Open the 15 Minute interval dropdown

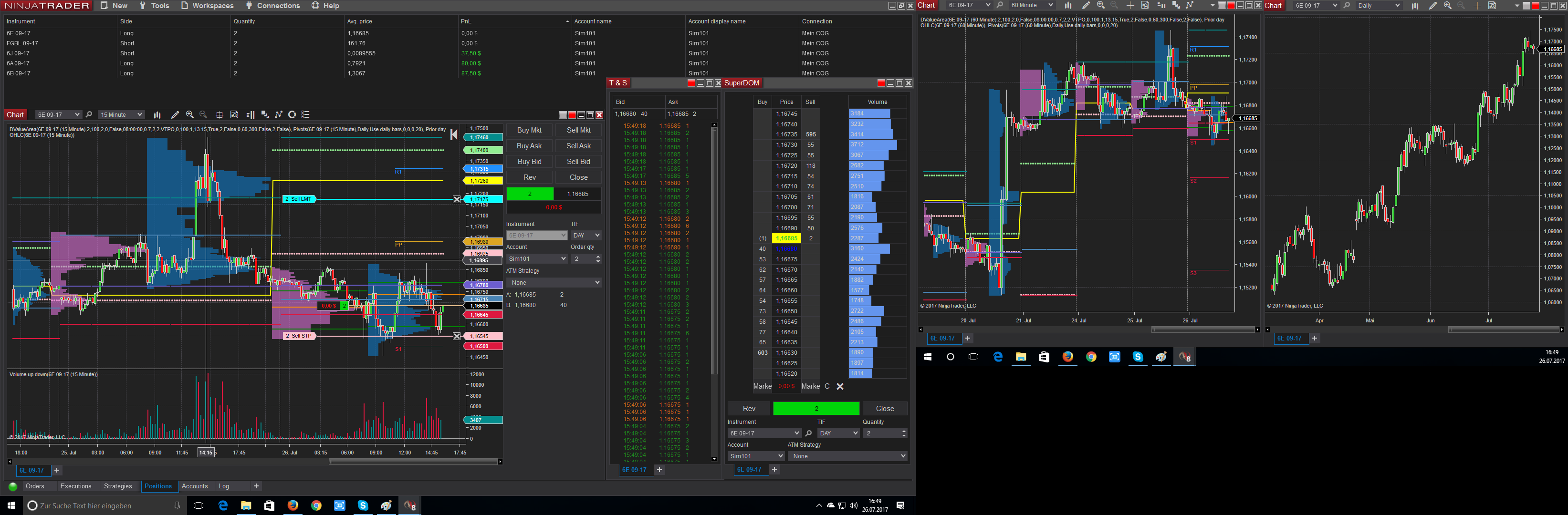pyautogui.click(x=121, y=115)
